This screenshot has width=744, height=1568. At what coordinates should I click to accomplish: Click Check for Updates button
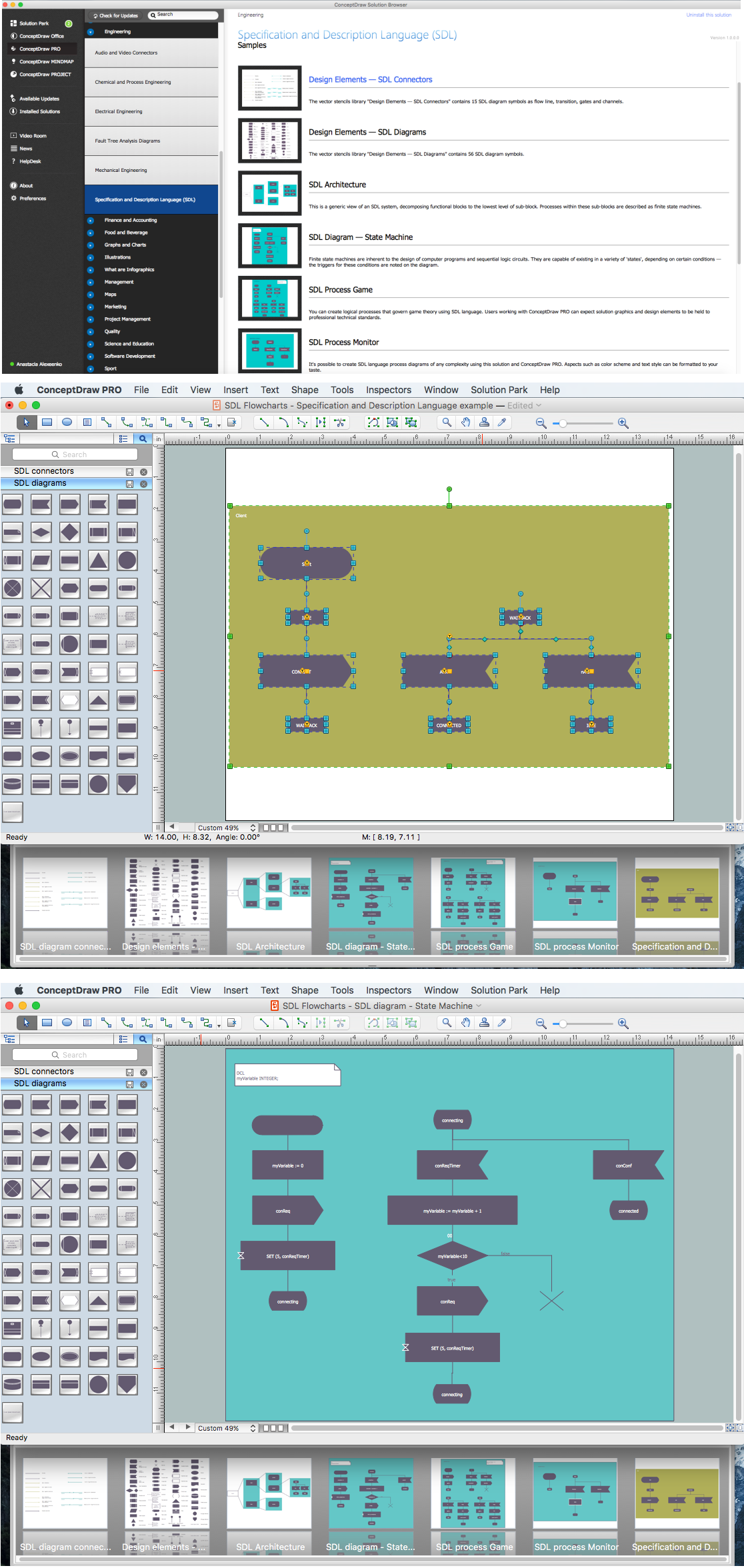(x=115, y=15)
